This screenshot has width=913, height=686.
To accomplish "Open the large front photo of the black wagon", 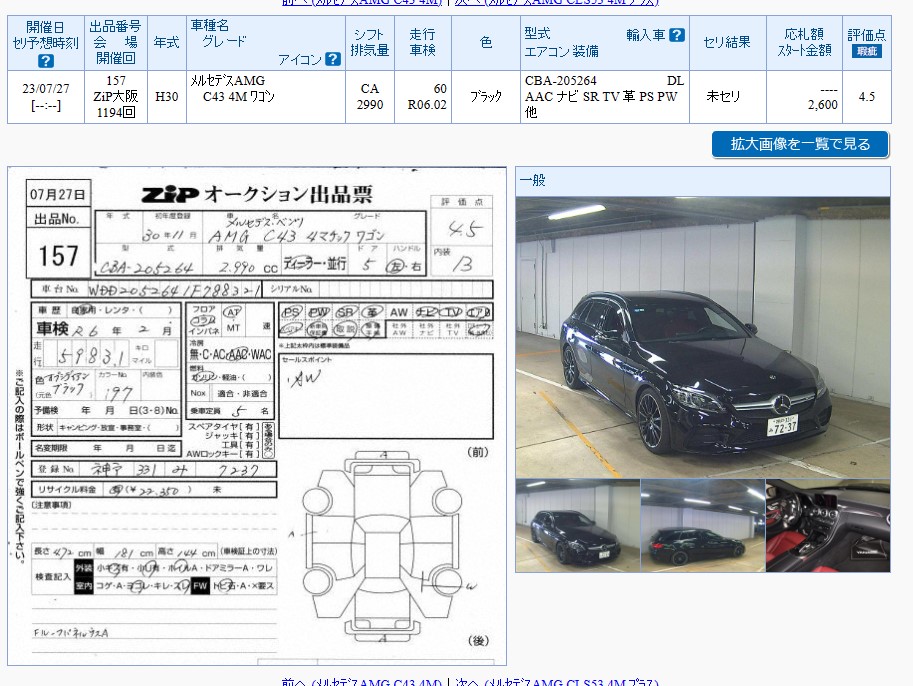I will [703, 338].
